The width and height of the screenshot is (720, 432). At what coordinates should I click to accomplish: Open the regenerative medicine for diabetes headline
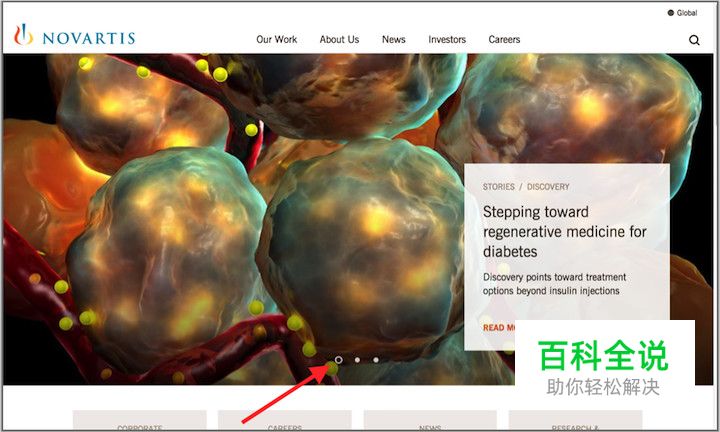click(x=564, y=231)
